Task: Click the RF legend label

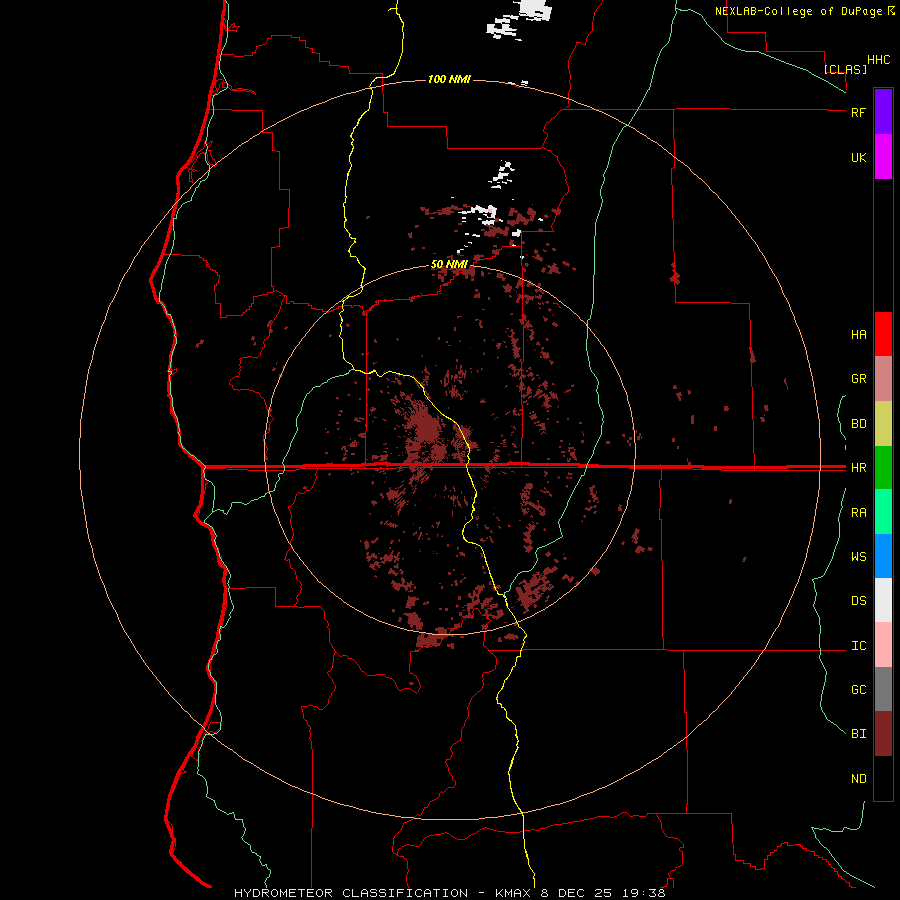Action: pos(858,112)
